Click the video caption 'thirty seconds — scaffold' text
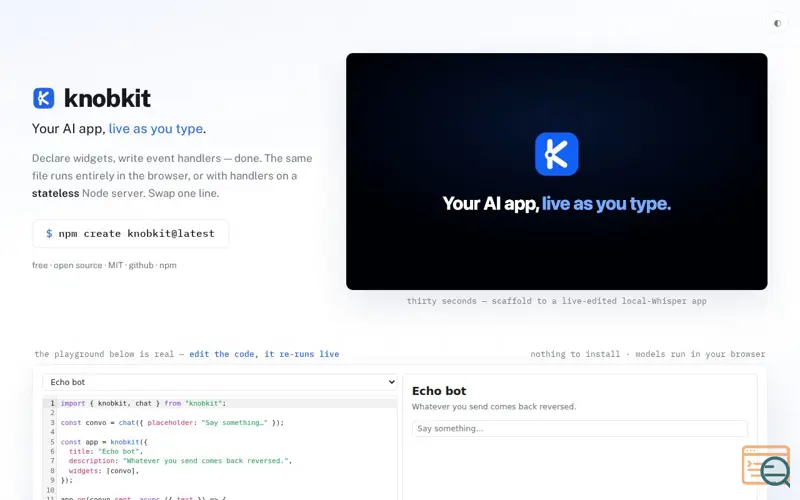 point(557,301)
